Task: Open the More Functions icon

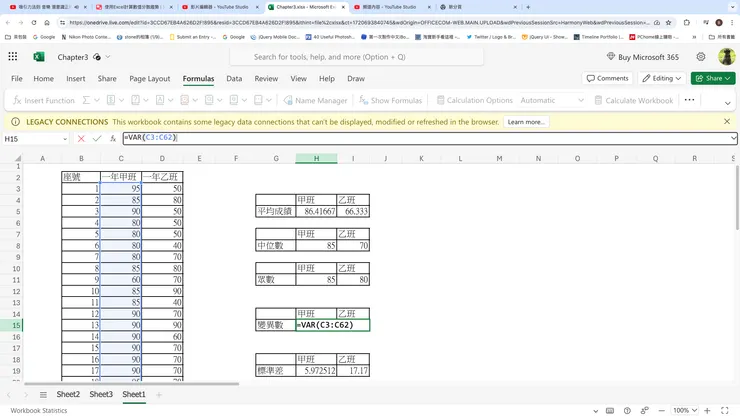Action: coord(258,100)
